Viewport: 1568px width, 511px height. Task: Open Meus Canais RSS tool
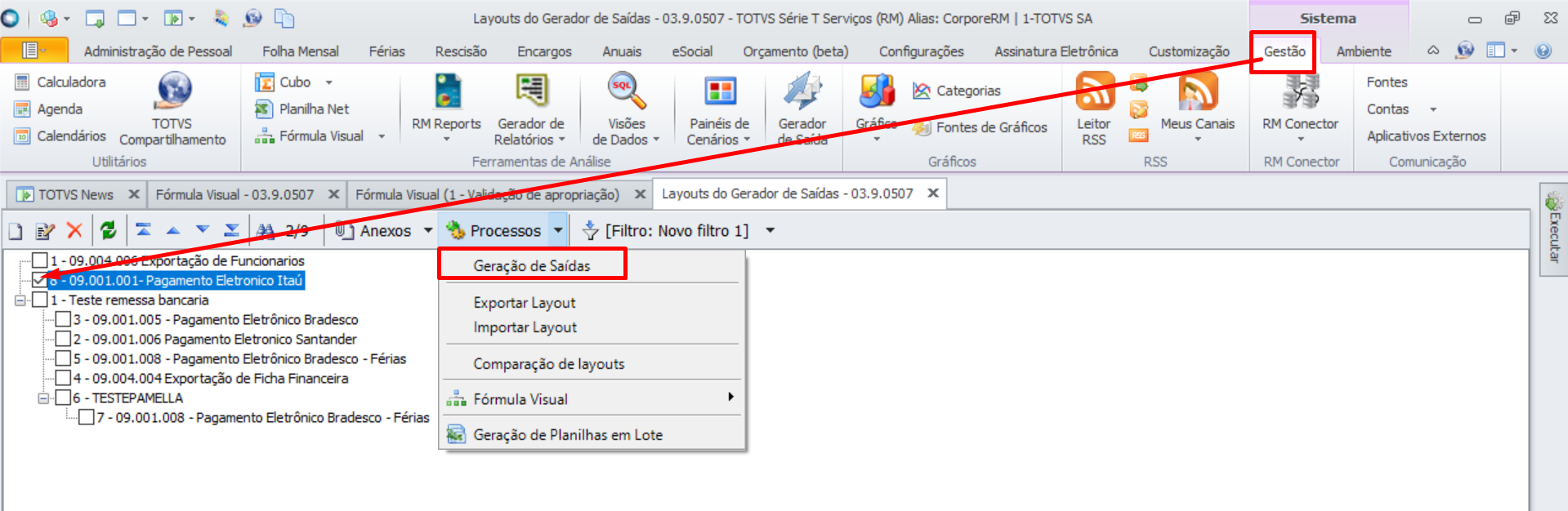(x=1197, y=109)
